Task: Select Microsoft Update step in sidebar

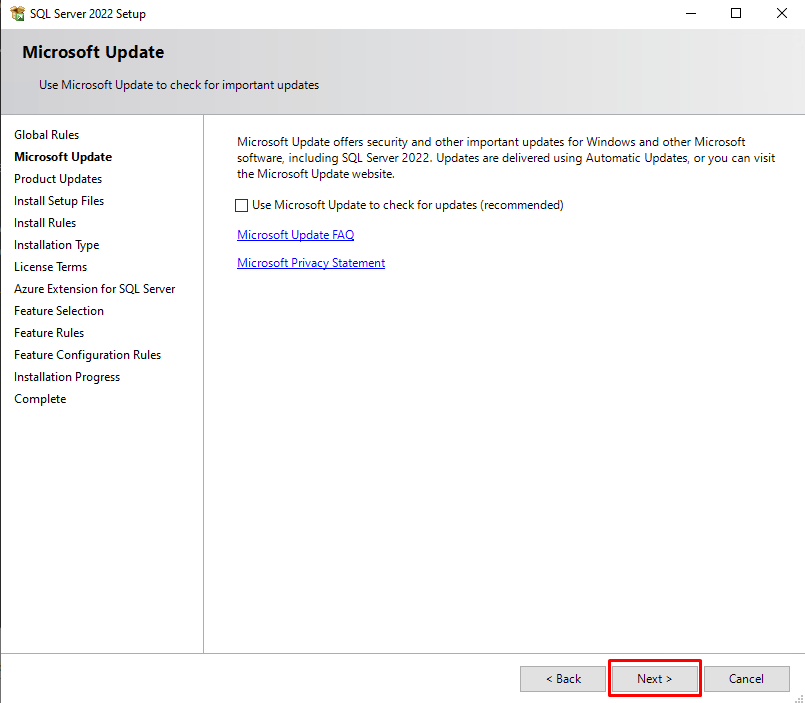Action: click(63, 157)
